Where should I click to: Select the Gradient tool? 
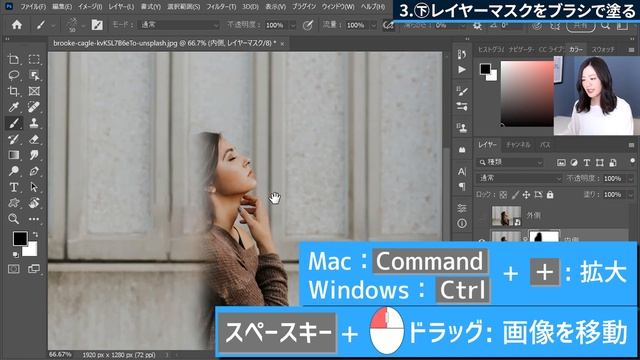click(13, 155)
